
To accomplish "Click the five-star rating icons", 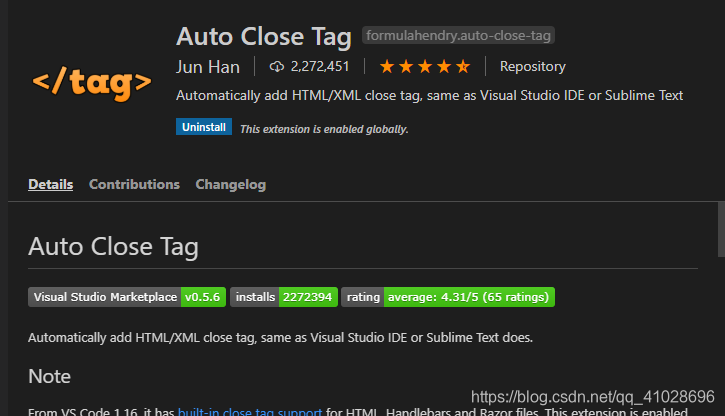I will coord(424,67).
